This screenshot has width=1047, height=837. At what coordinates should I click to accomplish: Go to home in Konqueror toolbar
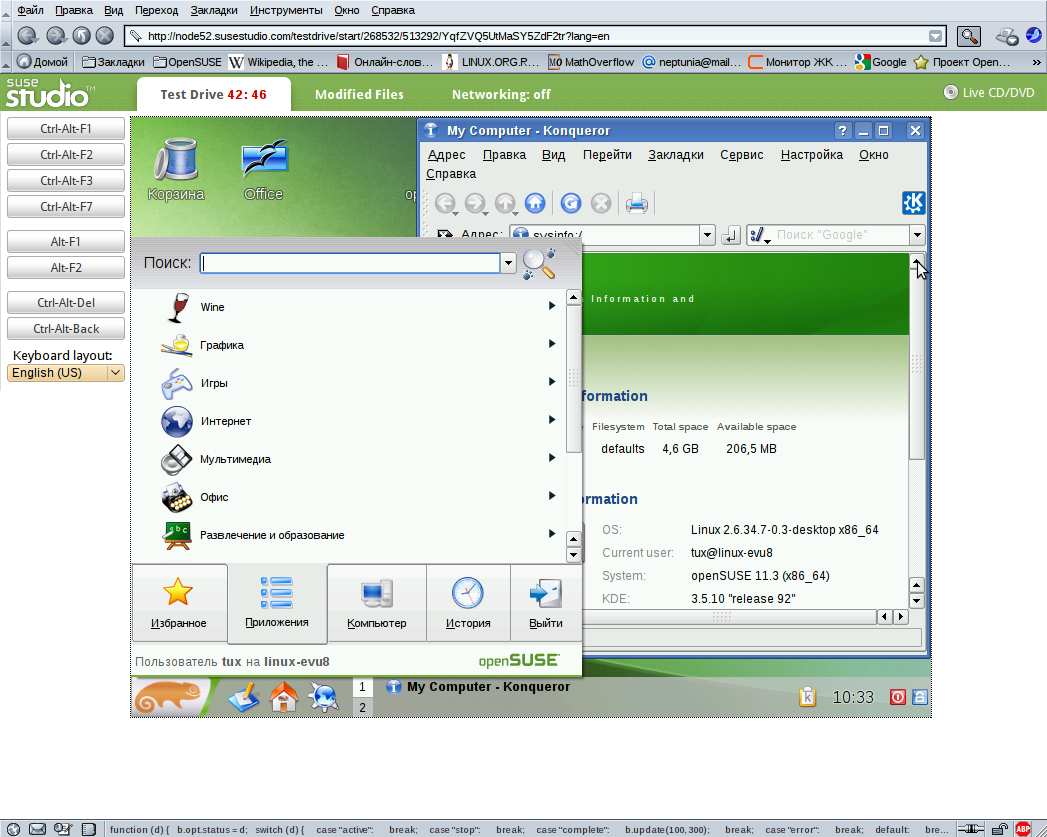535,203
